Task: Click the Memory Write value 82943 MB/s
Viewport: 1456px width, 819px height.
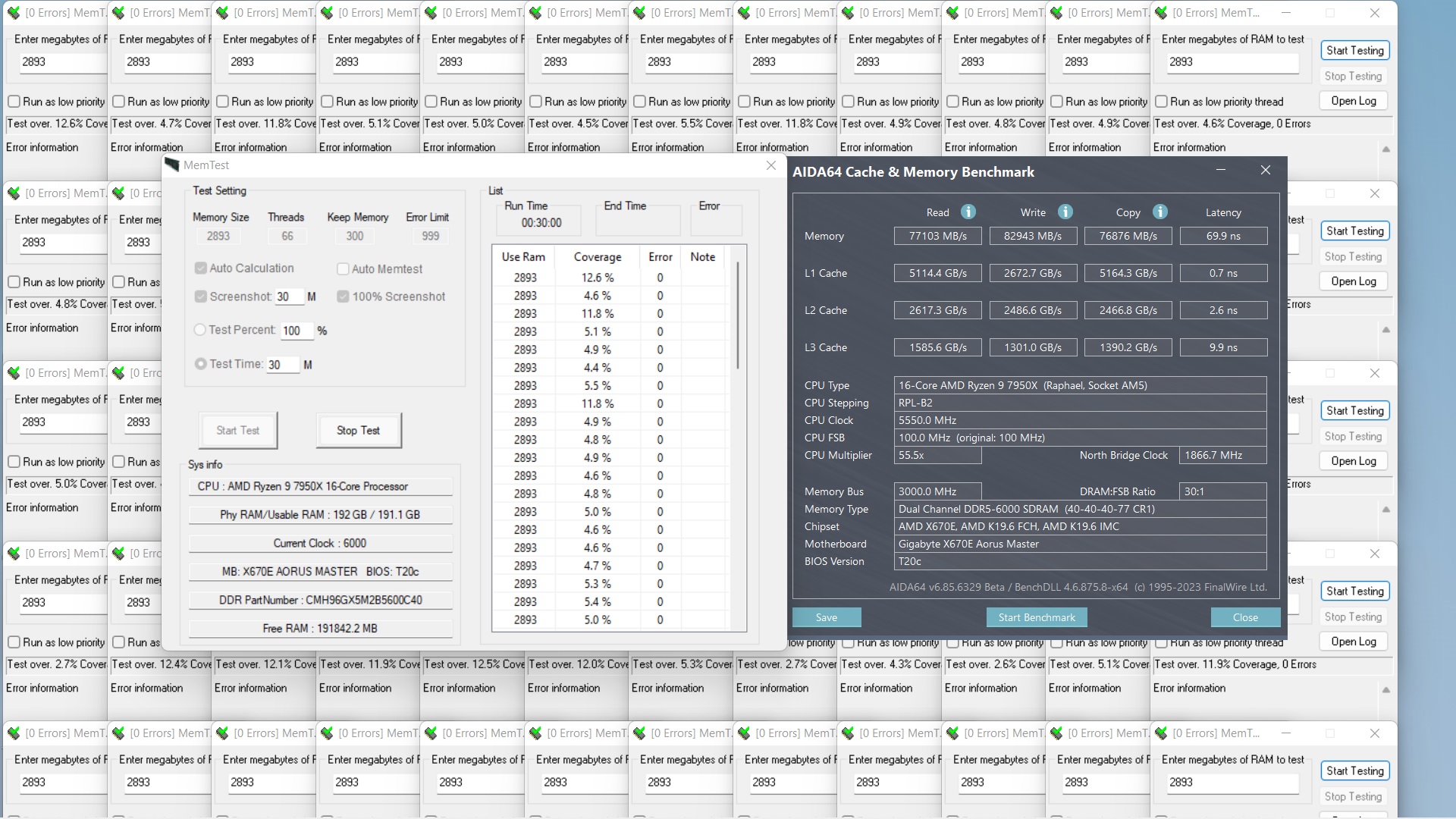Action: click(1033, 236)
